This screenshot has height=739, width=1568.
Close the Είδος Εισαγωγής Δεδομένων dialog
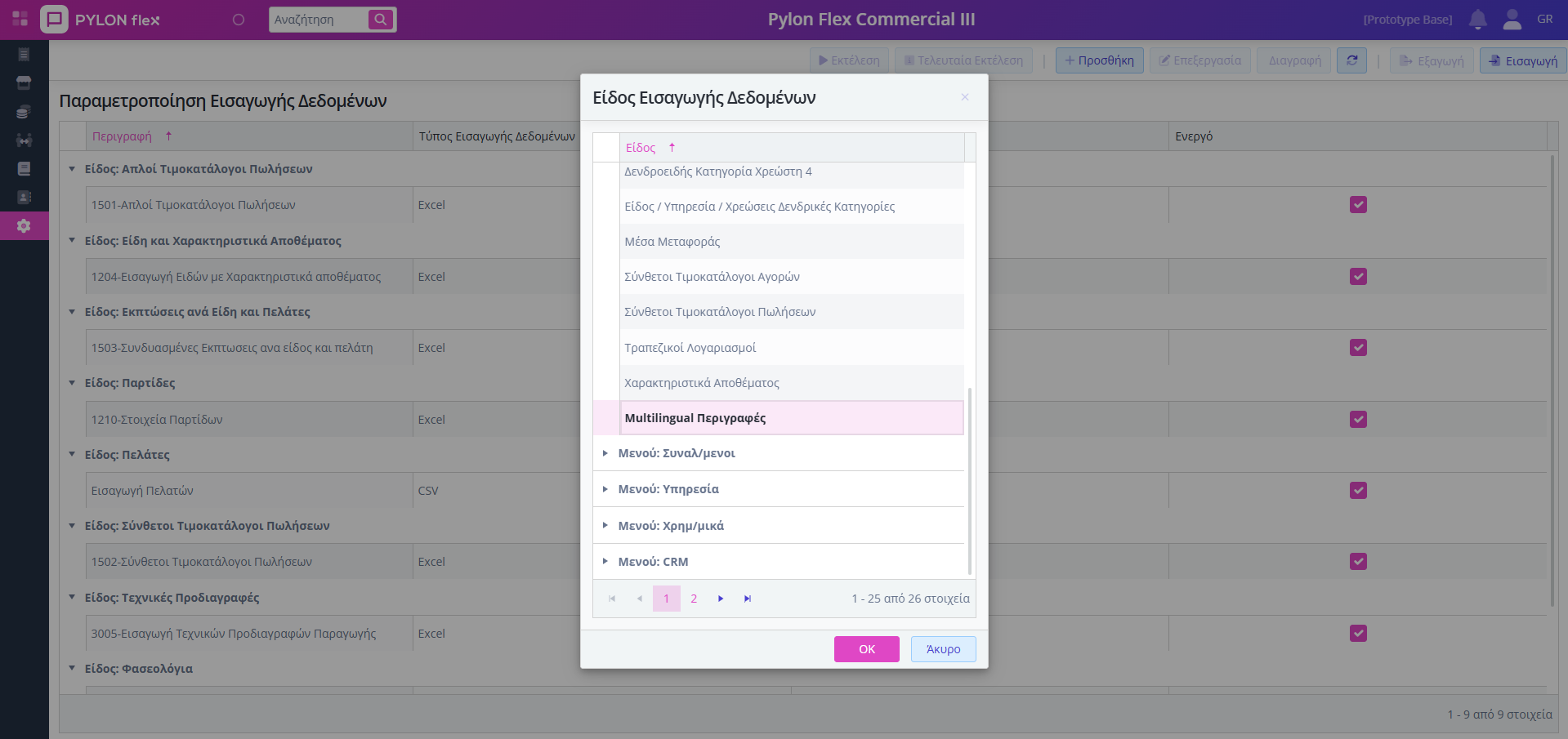coord(964,97)
